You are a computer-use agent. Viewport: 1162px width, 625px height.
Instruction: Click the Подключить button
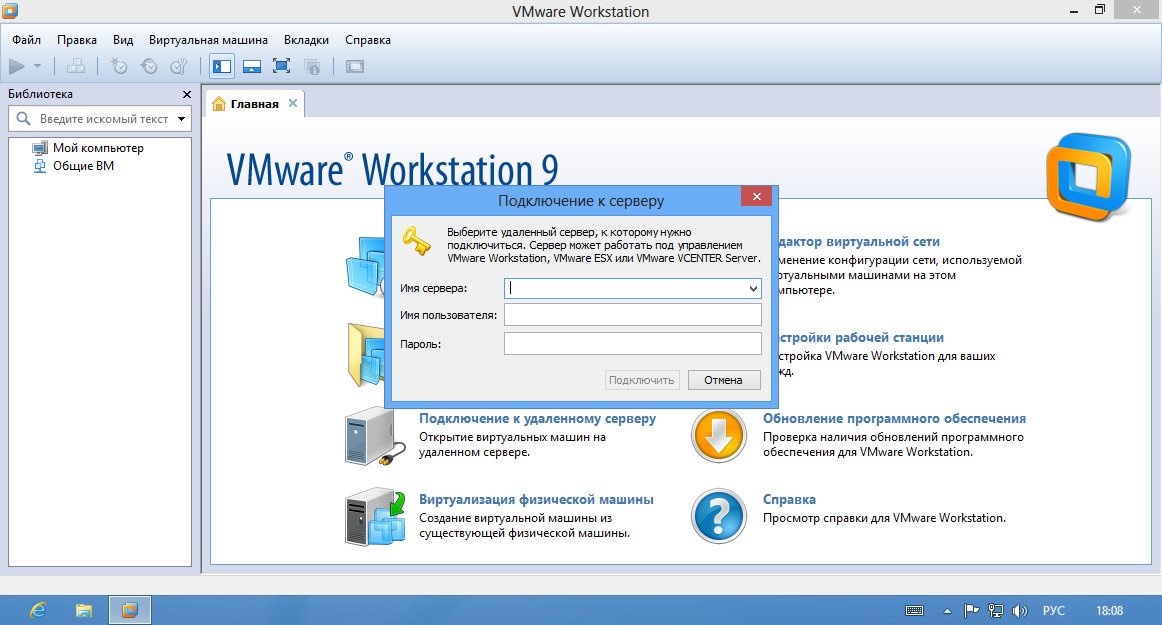[642, 380]
